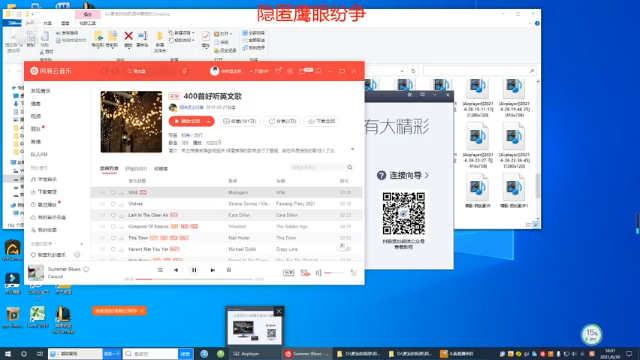Open 私人FM in sidebar
640x360 pixels.
point(39,154)
